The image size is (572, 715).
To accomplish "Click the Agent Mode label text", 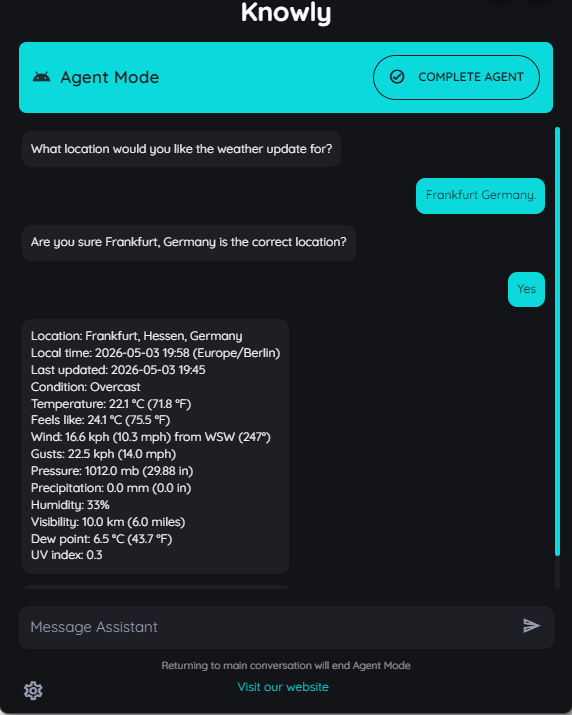I will [x=109, y=77].
